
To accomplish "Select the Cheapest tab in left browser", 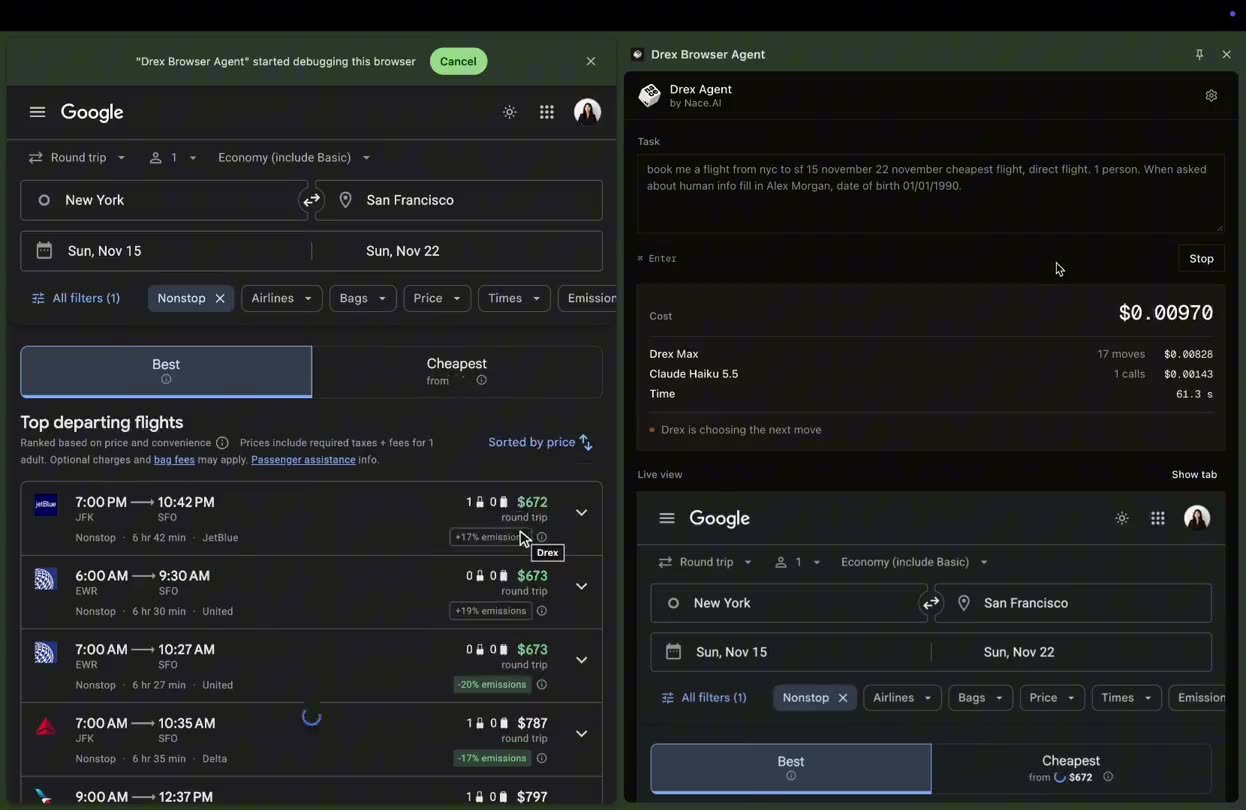I will pos(457,371).
